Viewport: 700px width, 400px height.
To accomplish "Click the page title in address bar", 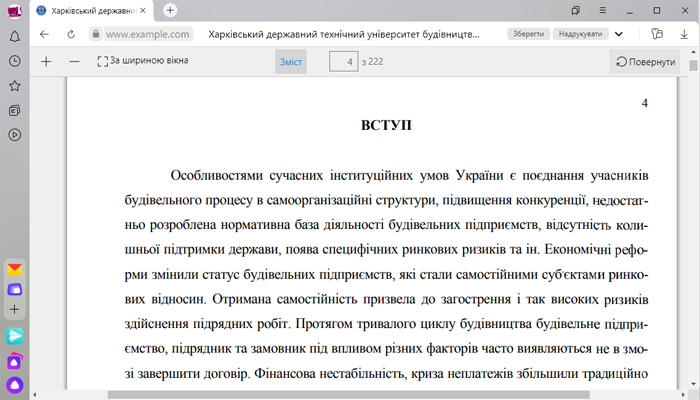I will 344,34.
